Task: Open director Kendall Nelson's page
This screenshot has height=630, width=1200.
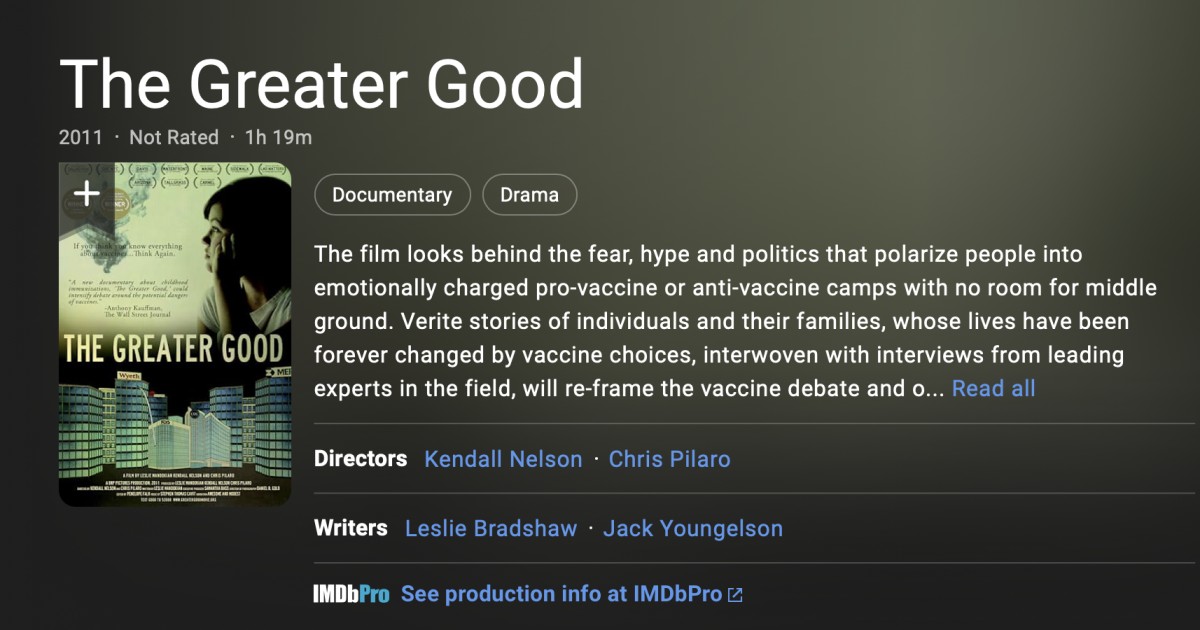Action: [x=503, y=459]
